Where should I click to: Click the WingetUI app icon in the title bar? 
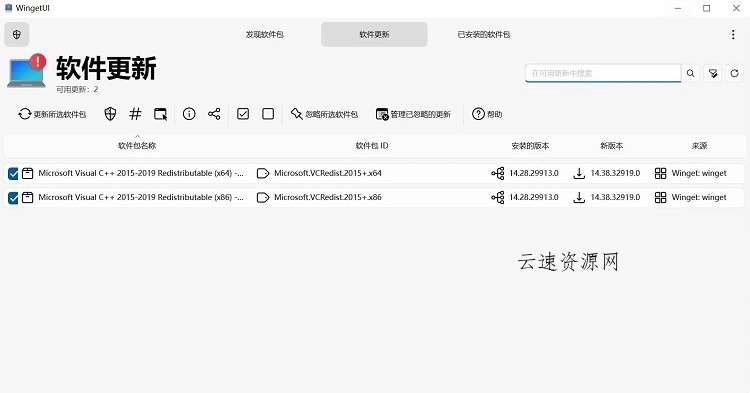pos(8,8)
